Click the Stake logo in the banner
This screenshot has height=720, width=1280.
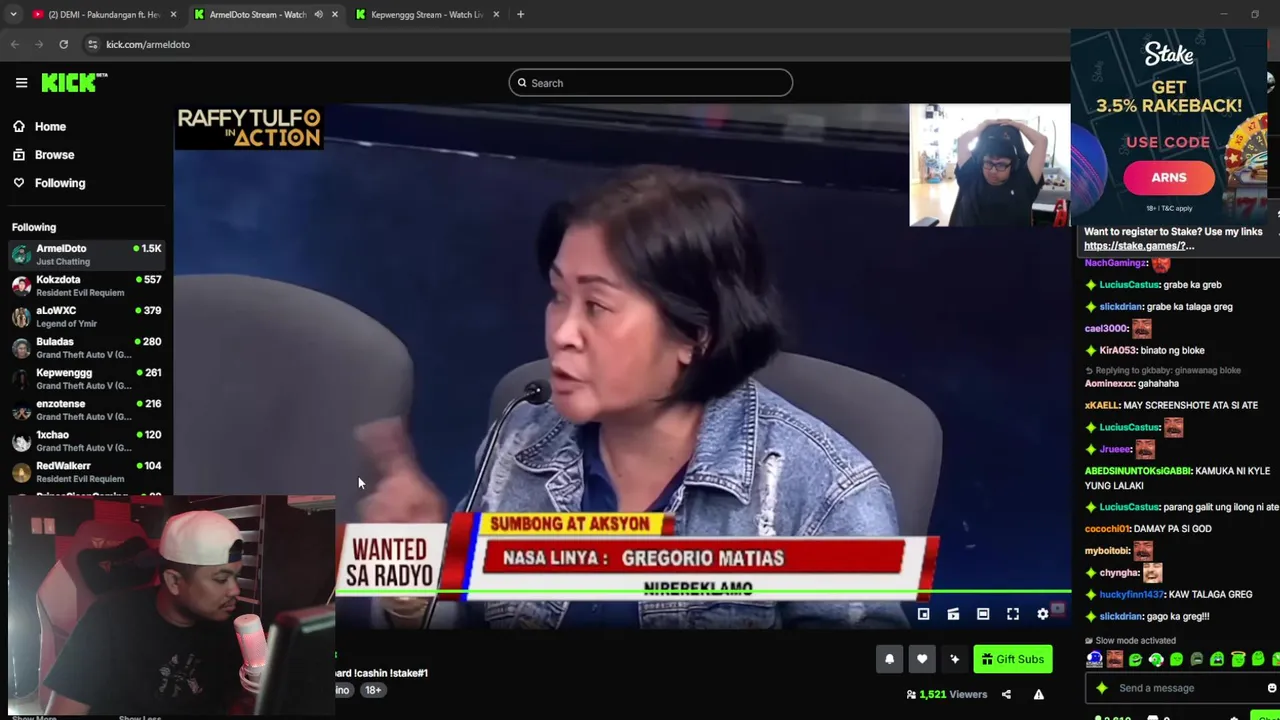pyautogui.click(x=1169, y=54)
